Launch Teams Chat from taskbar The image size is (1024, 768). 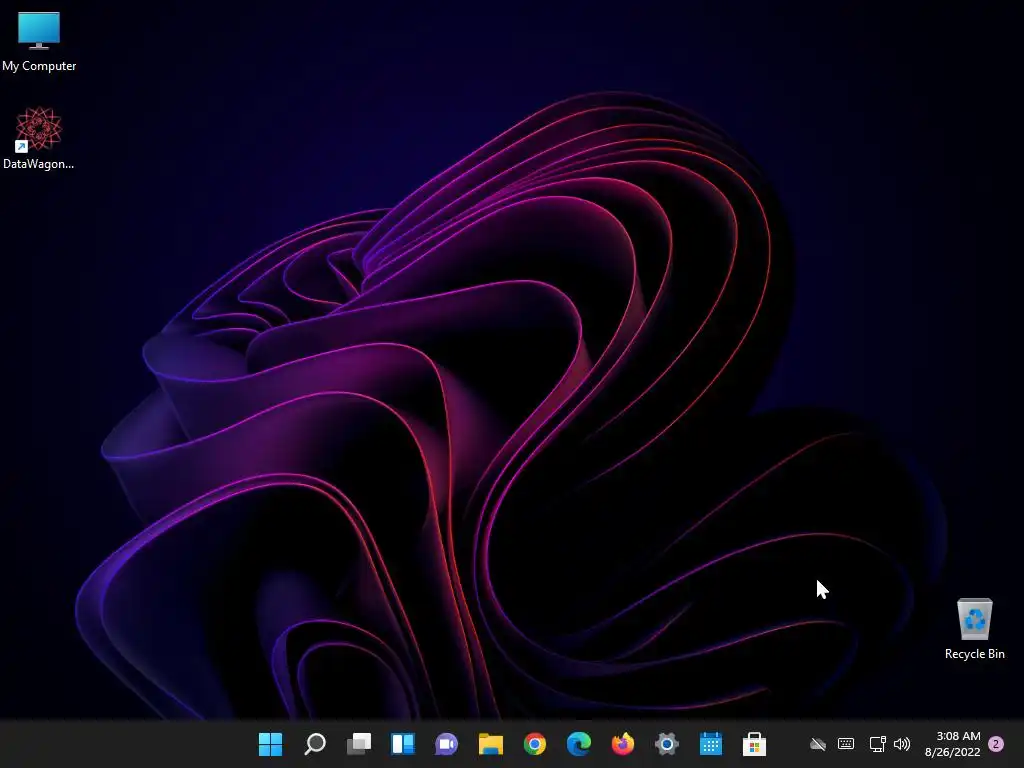(447, 744)
